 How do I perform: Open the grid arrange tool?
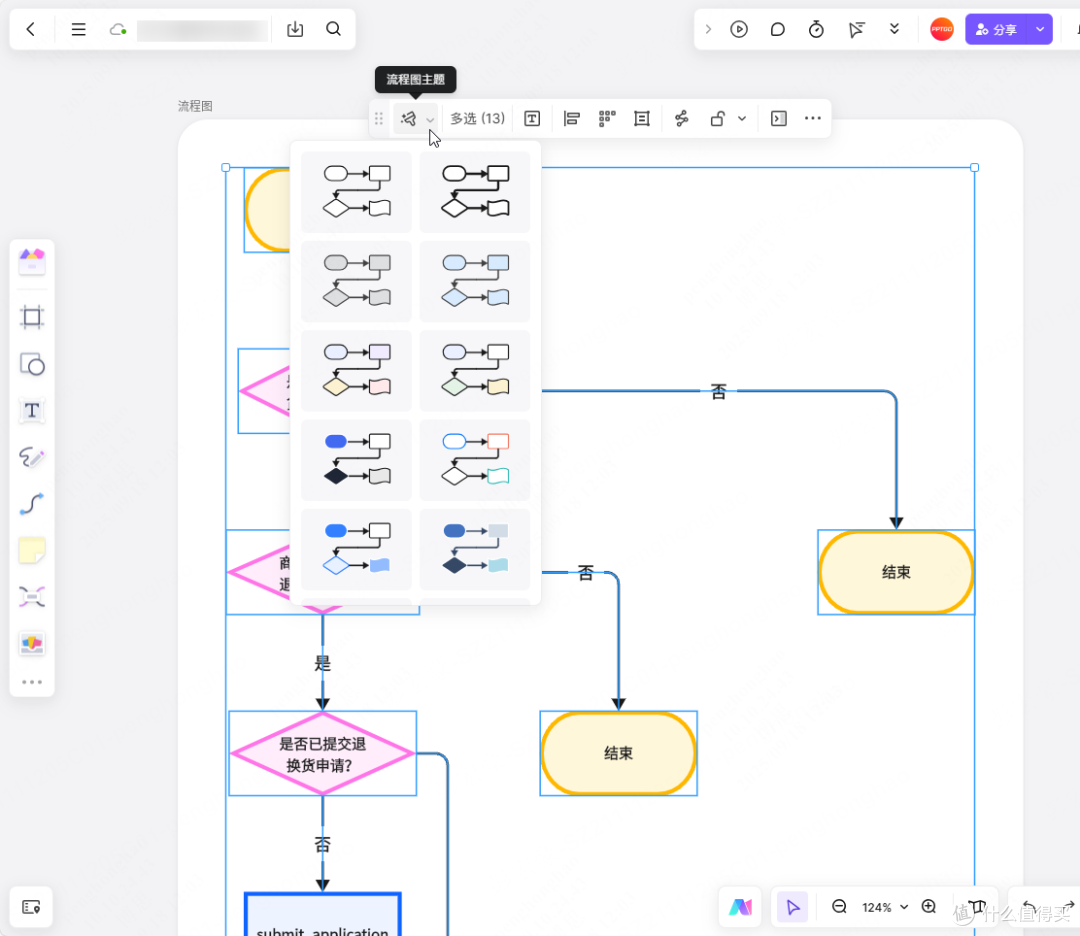pos(607,118)
